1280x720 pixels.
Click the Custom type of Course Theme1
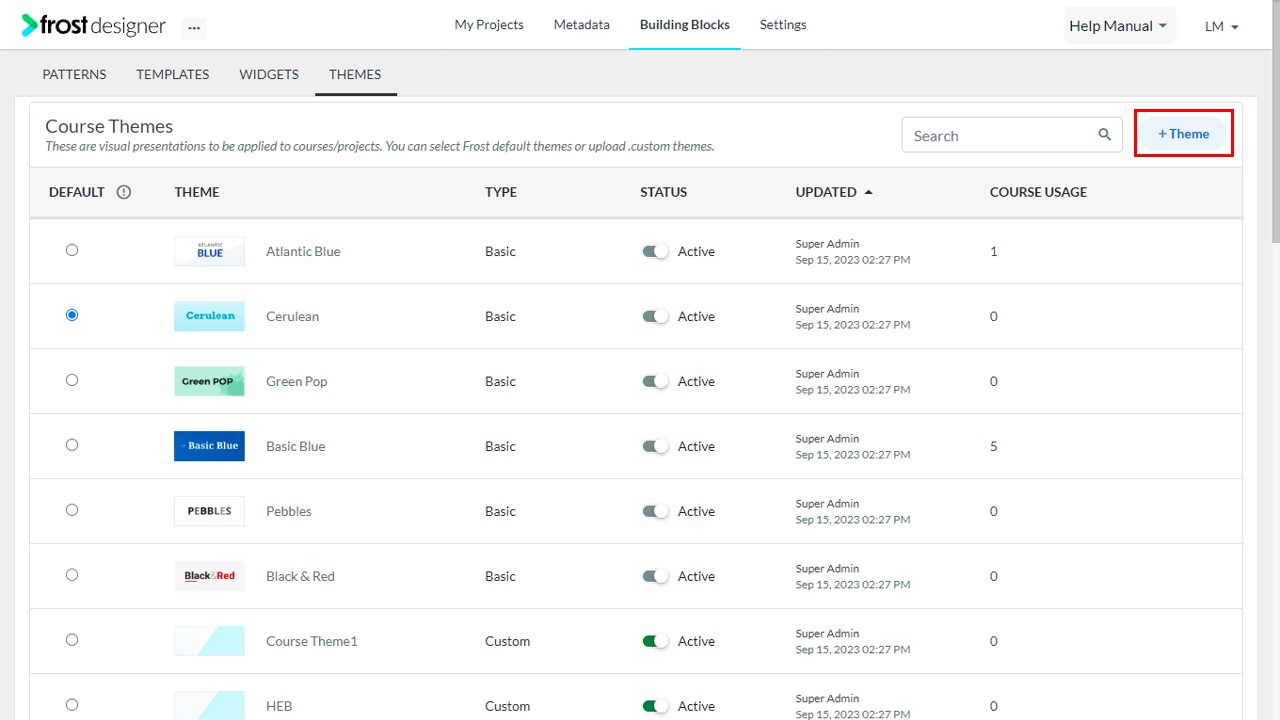[507, 641]
